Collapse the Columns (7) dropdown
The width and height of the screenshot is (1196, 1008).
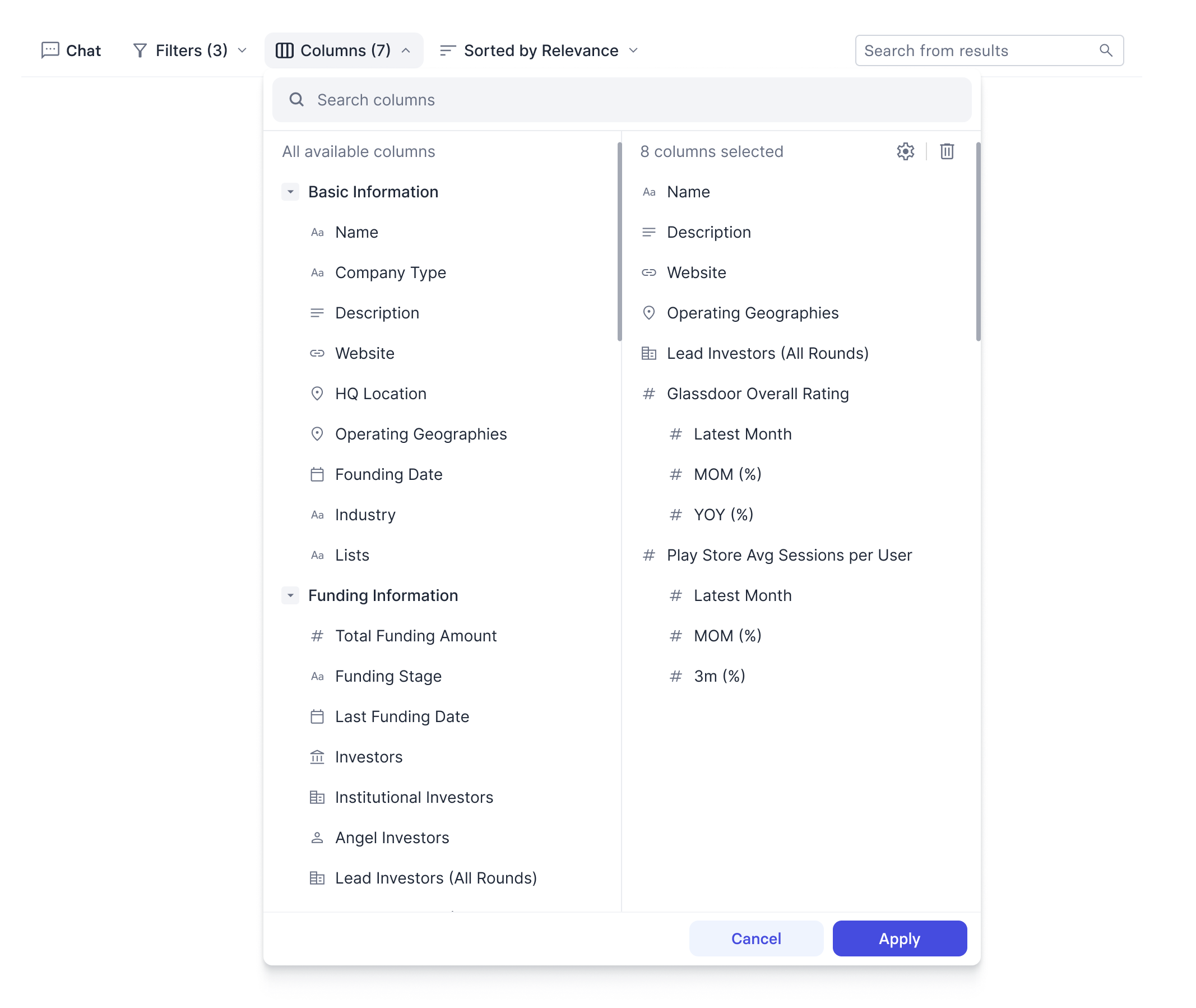click(343, 50)
